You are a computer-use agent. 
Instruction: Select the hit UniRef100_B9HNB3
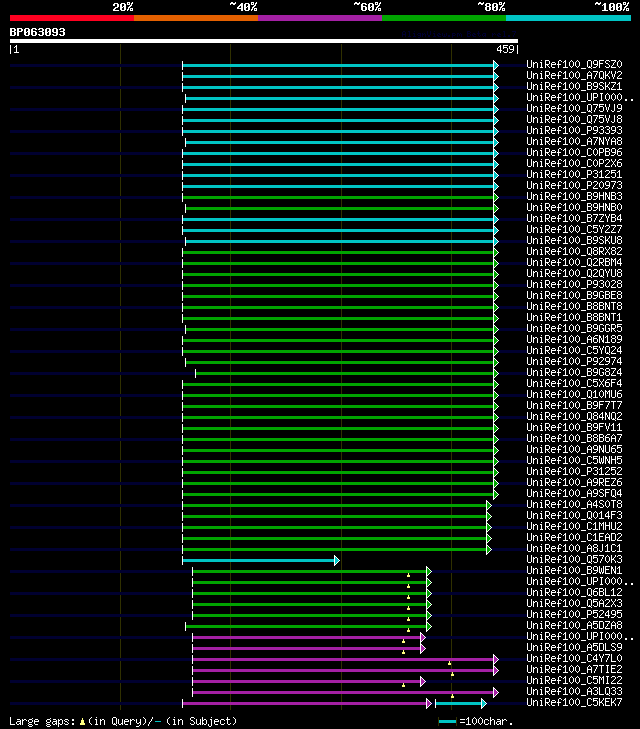click(574, 197)
